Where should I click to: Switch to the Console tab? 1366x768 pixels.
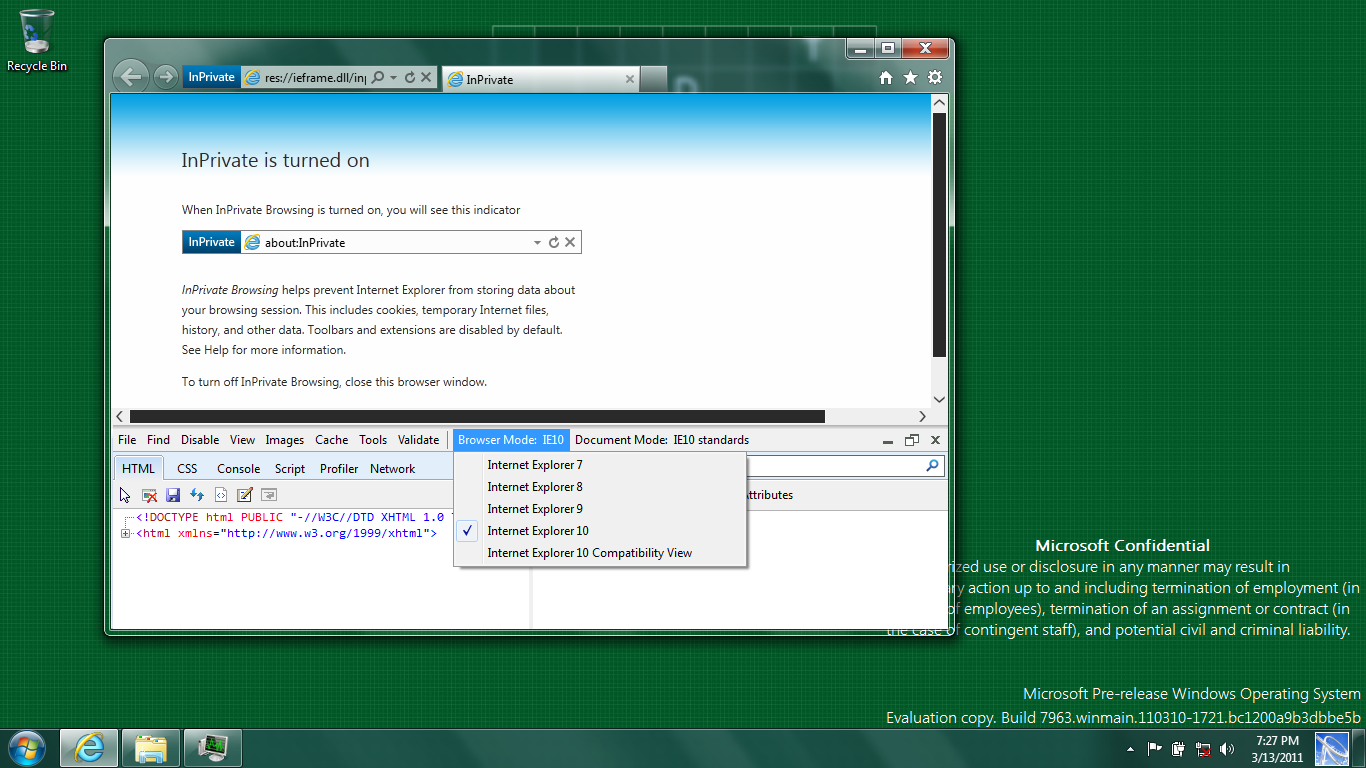click(239, 468)
